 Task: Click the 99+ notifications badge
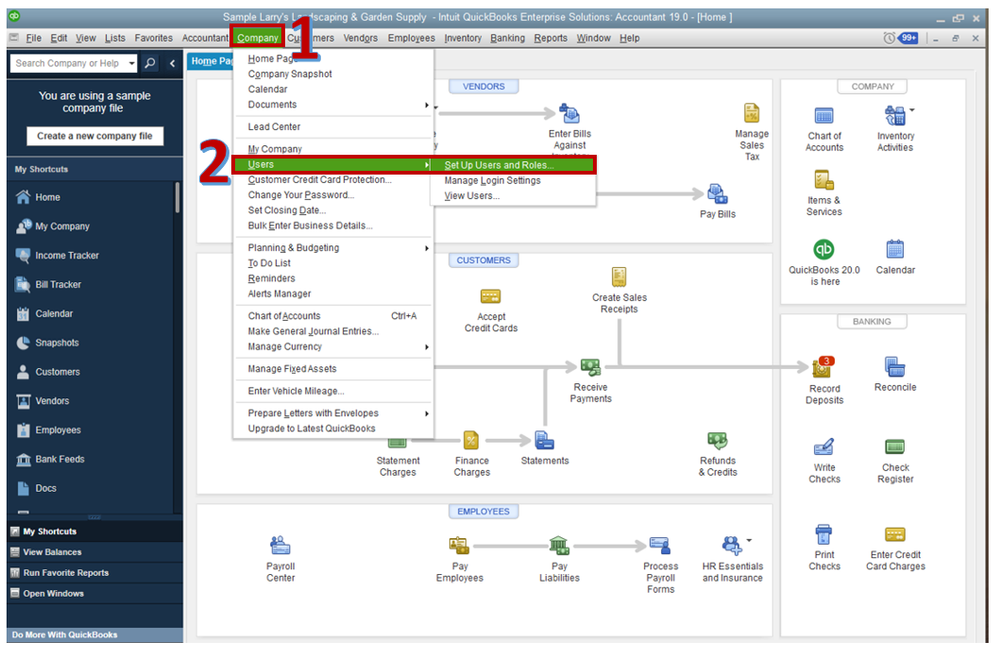pyautogui.click(x=908, y=38)
